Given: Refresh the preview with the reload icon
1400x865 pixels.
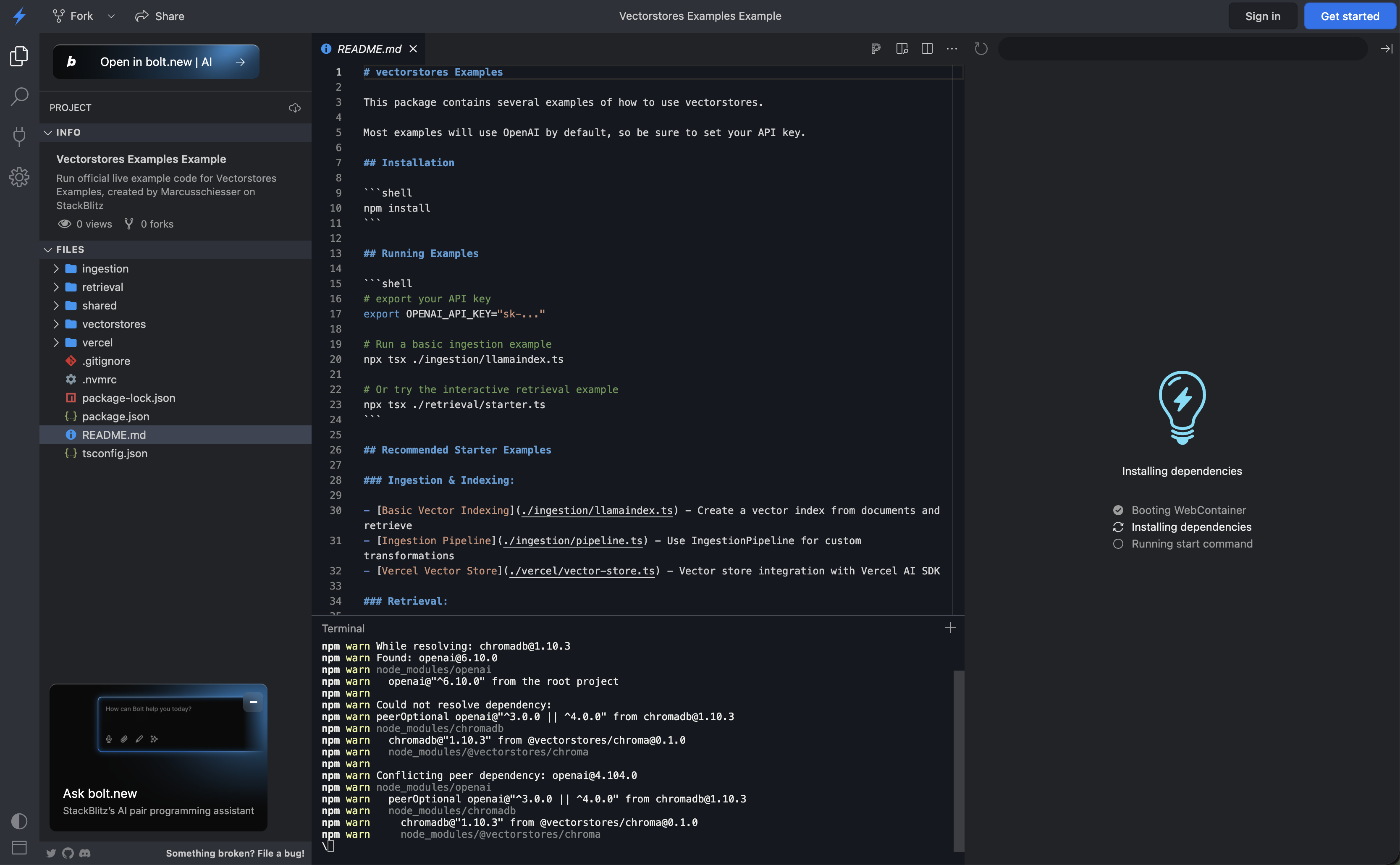Looking at the screenshot, I should [981, 49].
